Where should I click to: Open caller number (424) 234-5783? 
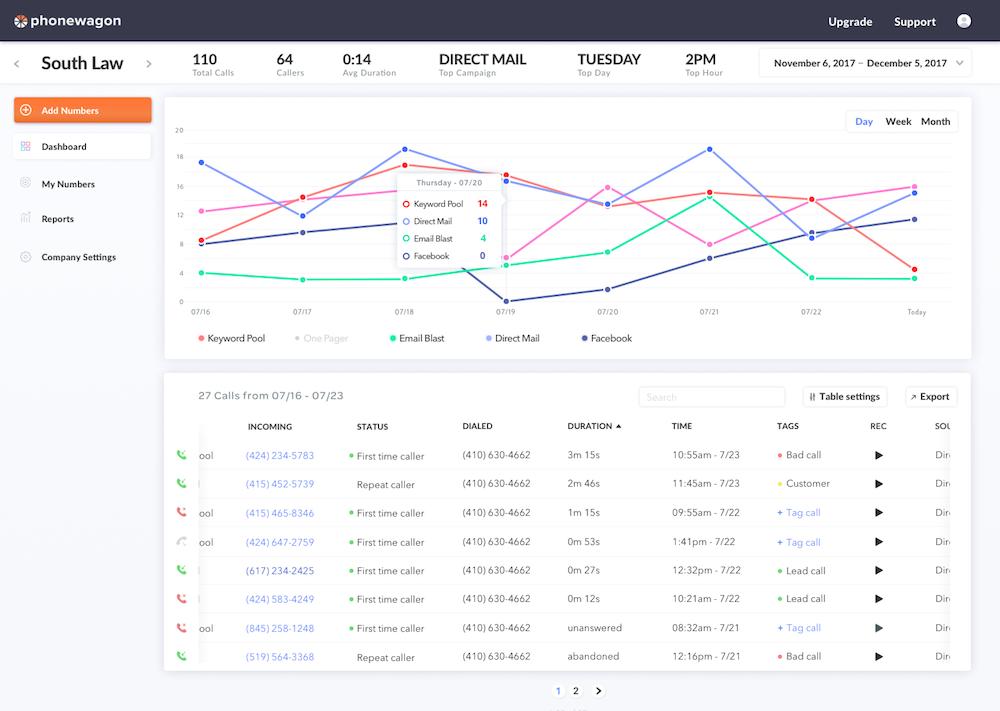(x=280, y=455)
